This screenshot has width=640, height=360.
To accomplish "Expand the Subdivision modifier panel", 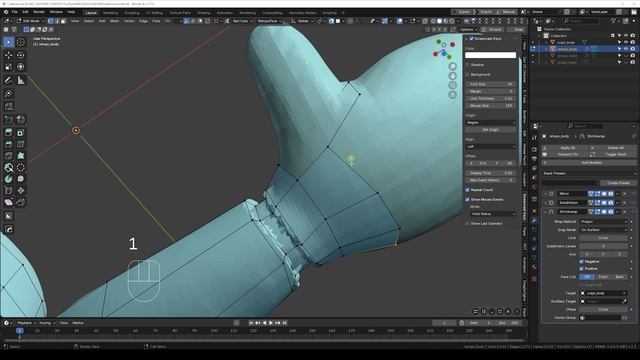I will click(545, 203).
